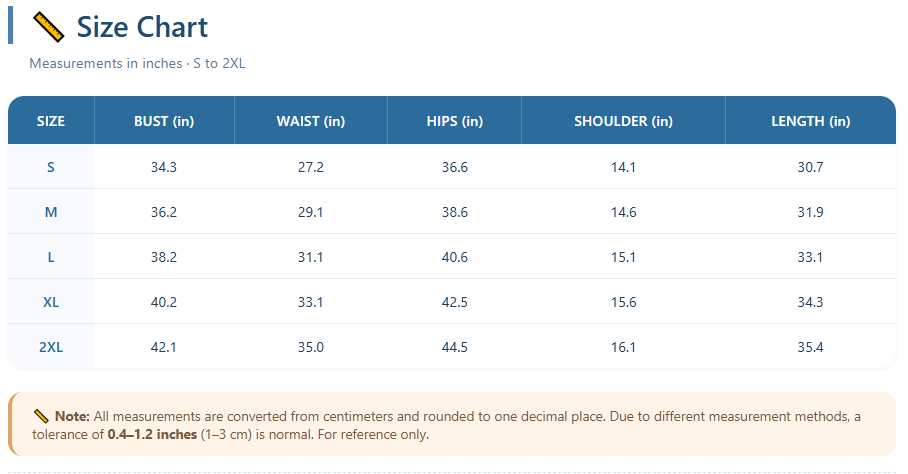Click the S size row label
Image resolution: width=908 pixels, height=474 pixels.
(x=51, y=167)
